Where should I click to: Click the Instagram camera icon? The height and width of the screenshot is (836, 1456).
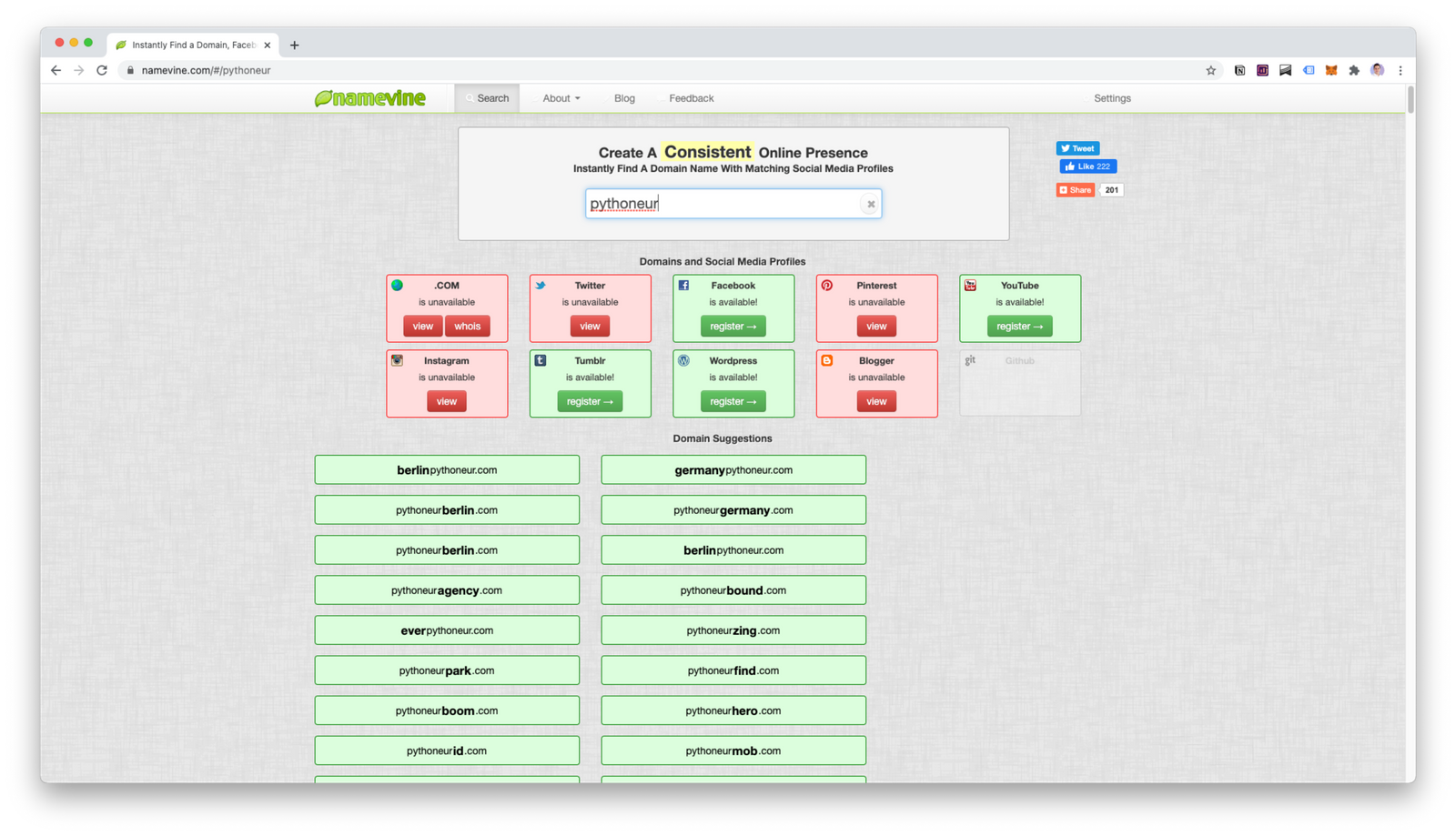(397, 360)
